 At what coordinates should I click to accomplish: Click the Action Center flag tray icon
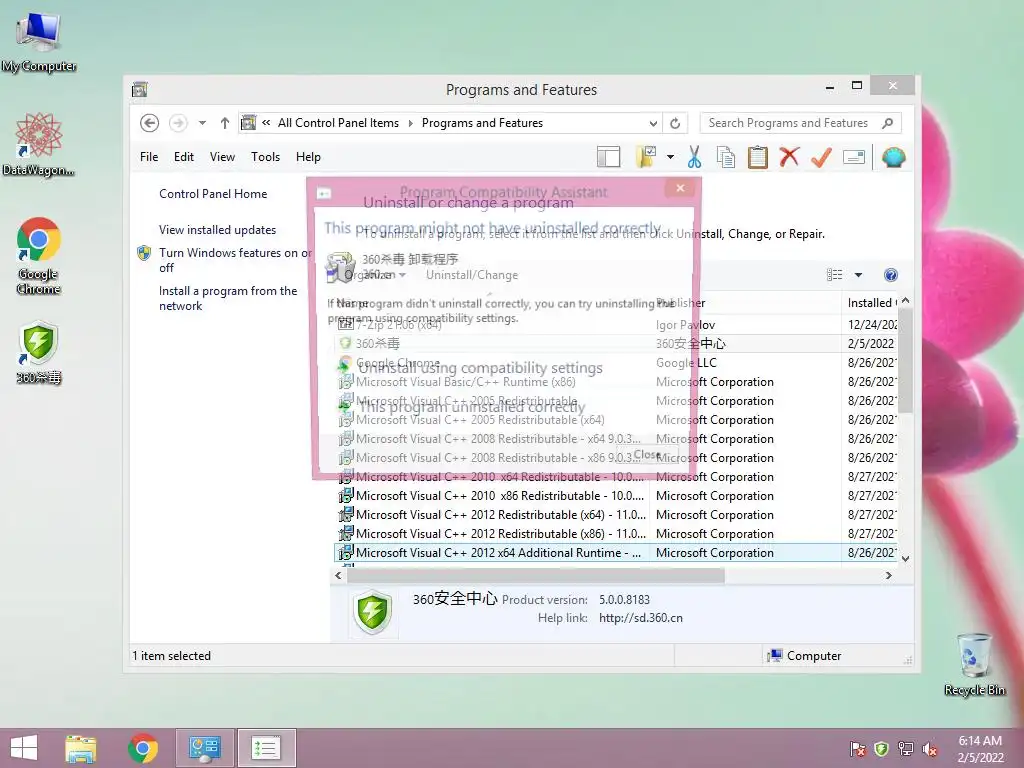click(857, 749)
